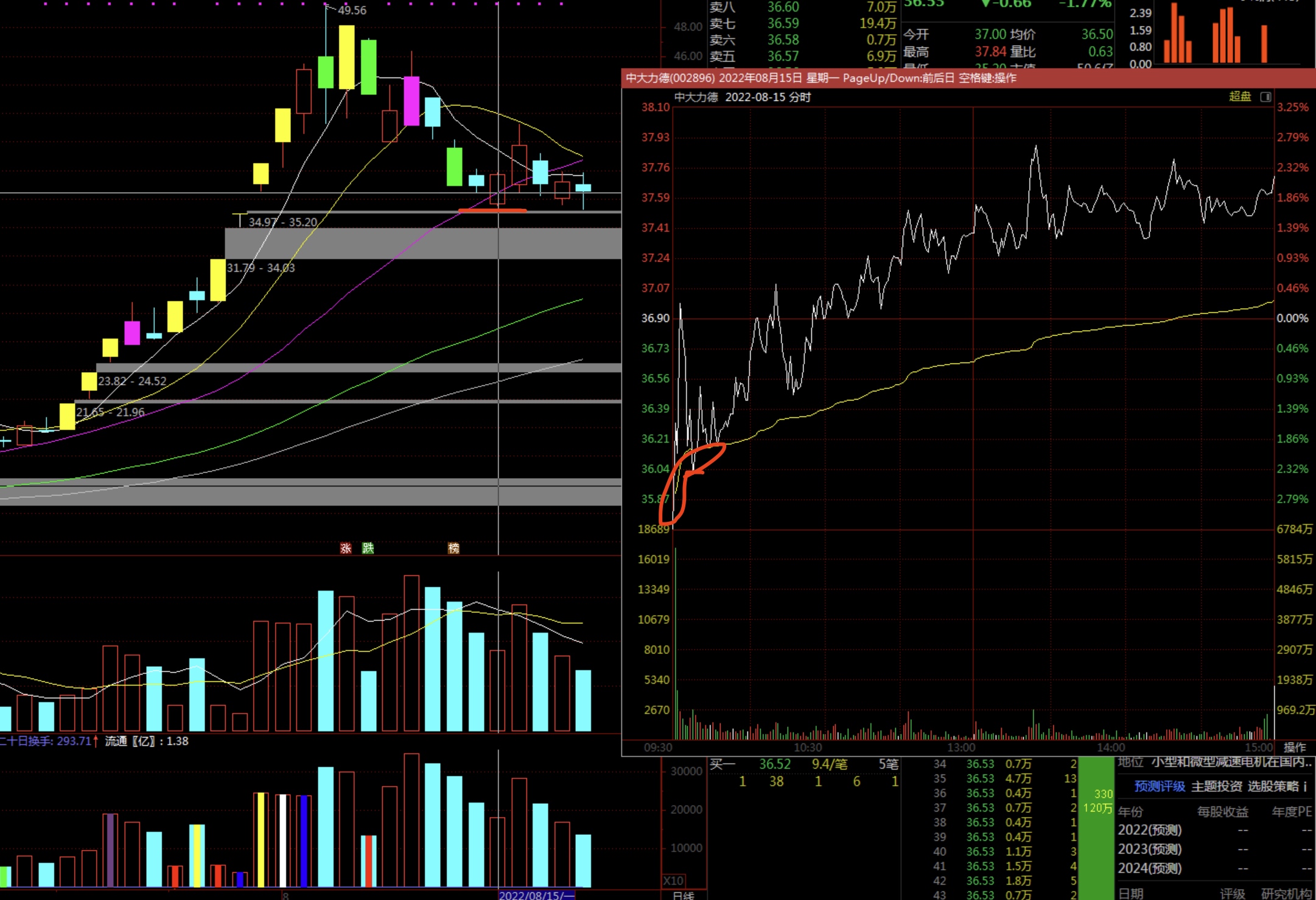Screen dimensions: 1316x900
Task: Click the green 120万 order bar
Action: (x=1097, y=808)
